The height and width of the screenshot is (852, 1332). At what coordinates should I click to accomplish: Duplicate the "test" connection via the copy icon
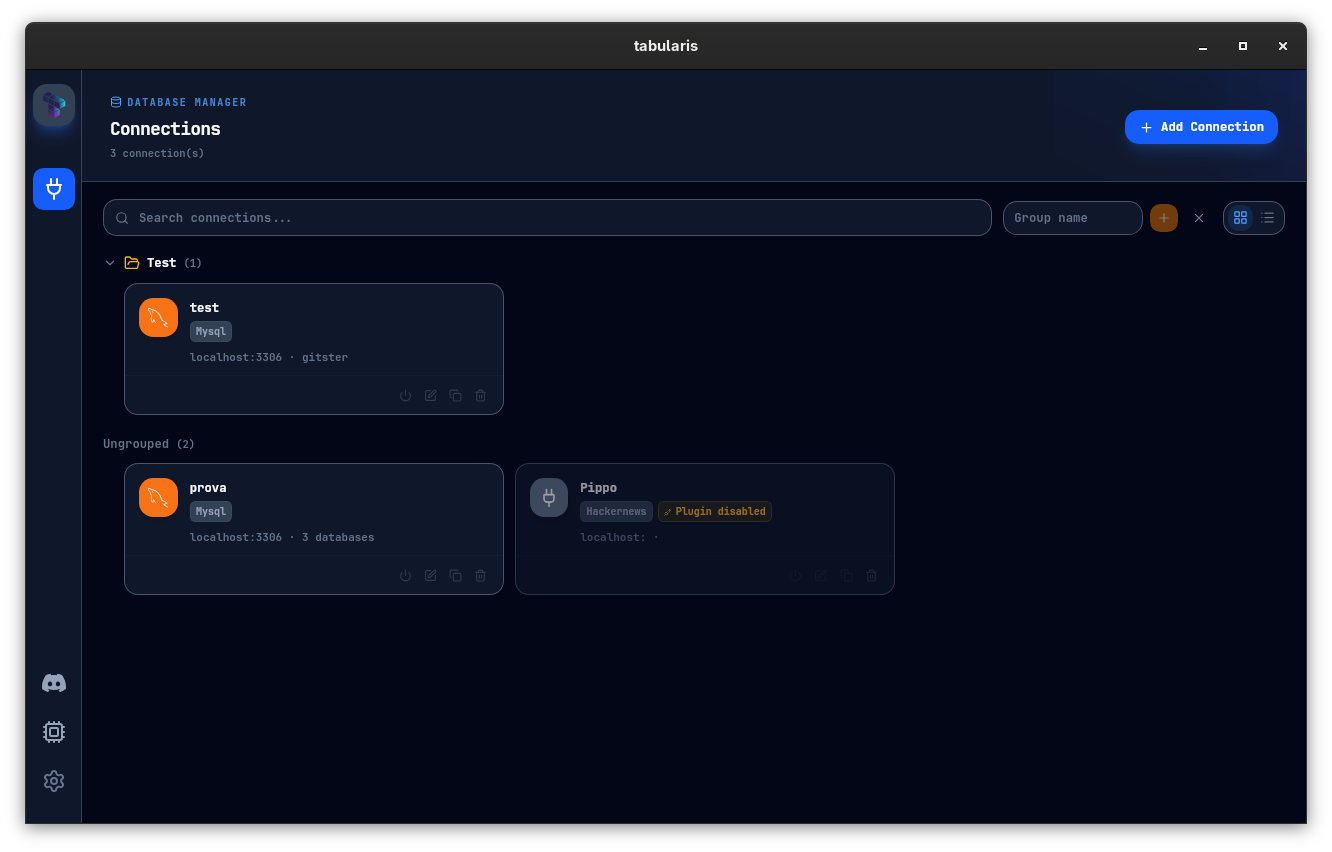click(x=455, y=395)
